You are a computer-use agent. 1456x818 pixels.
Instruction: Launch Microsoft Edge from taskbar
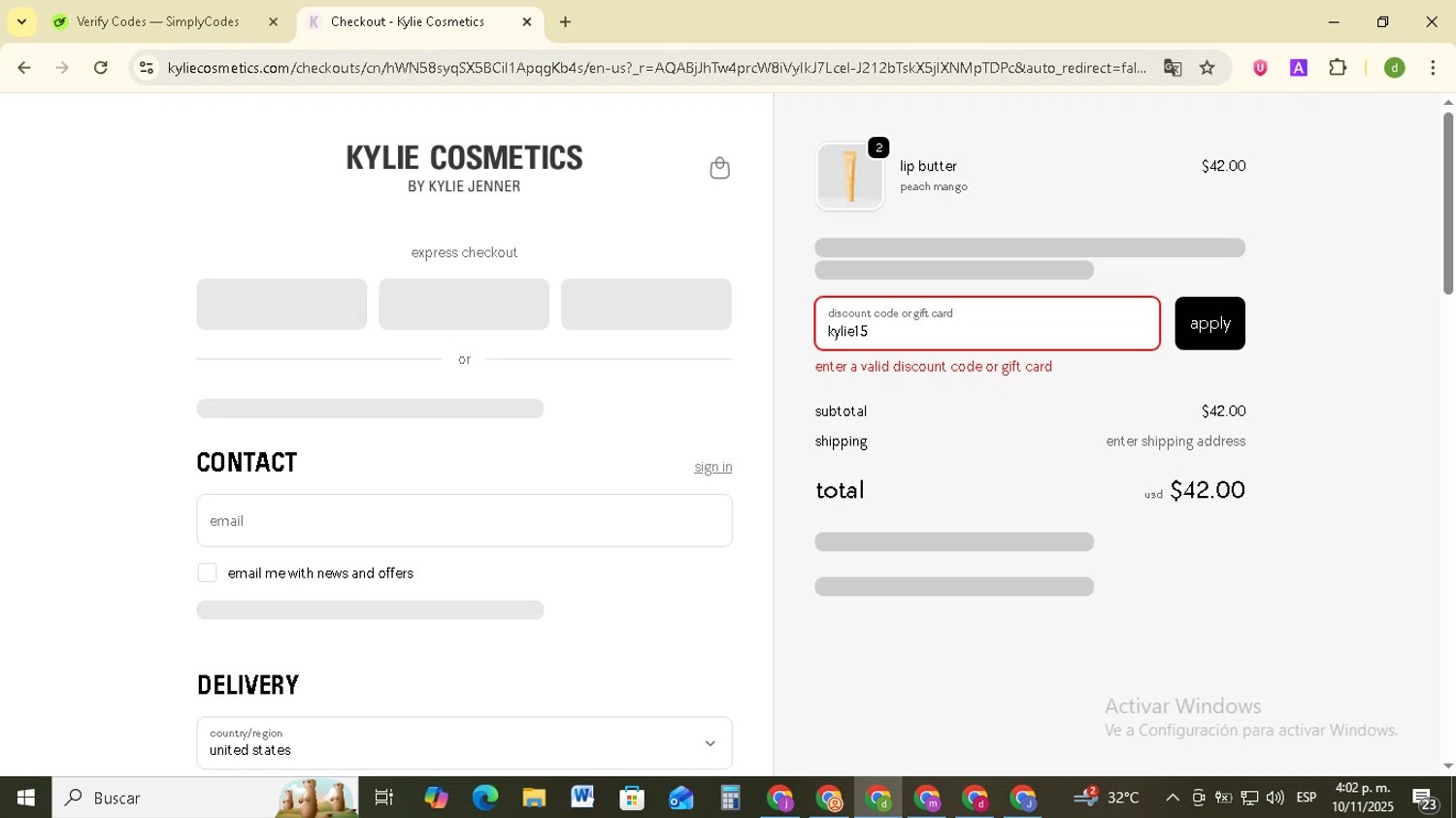(484, 798)
